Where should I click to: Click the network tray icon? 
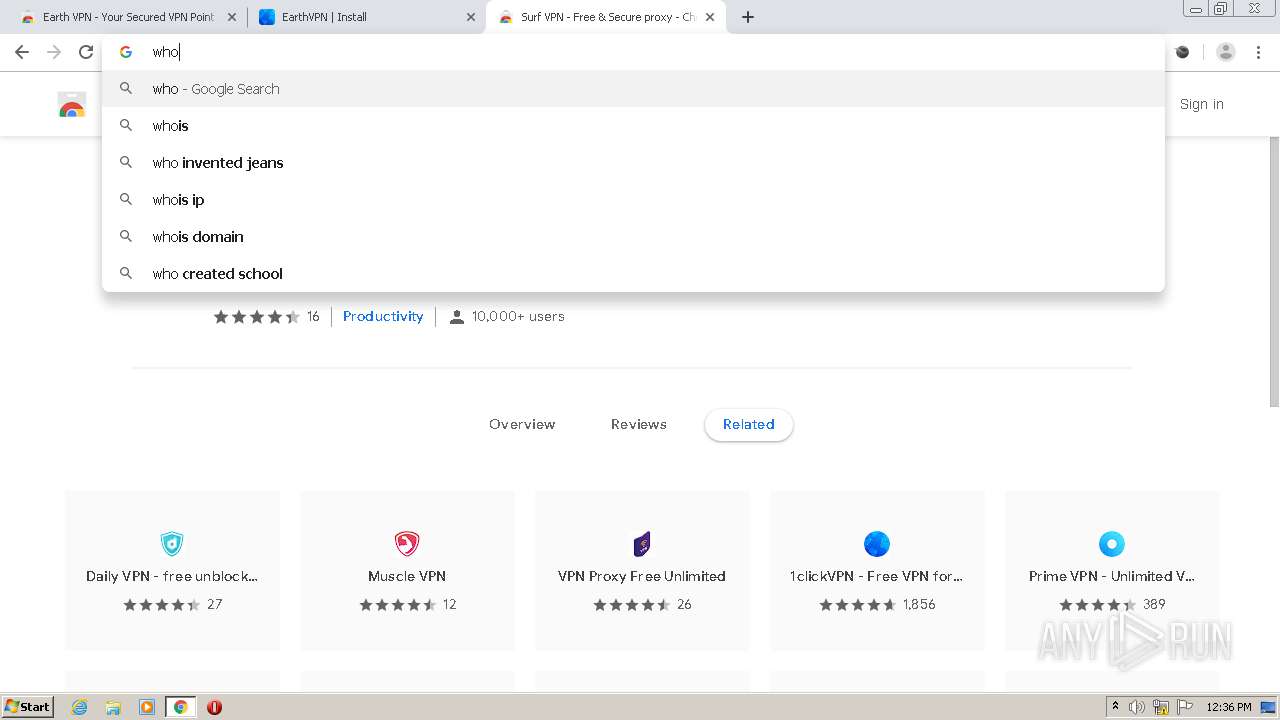[x=1161, y=707]
